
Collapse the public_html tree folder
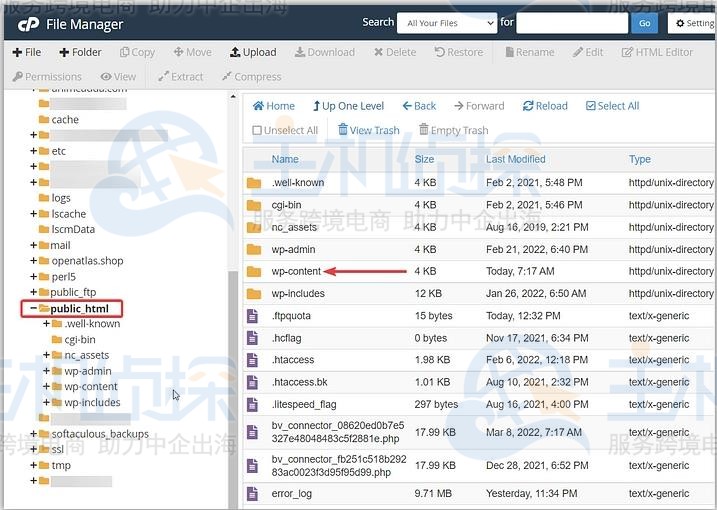click(x=33, y=309)
